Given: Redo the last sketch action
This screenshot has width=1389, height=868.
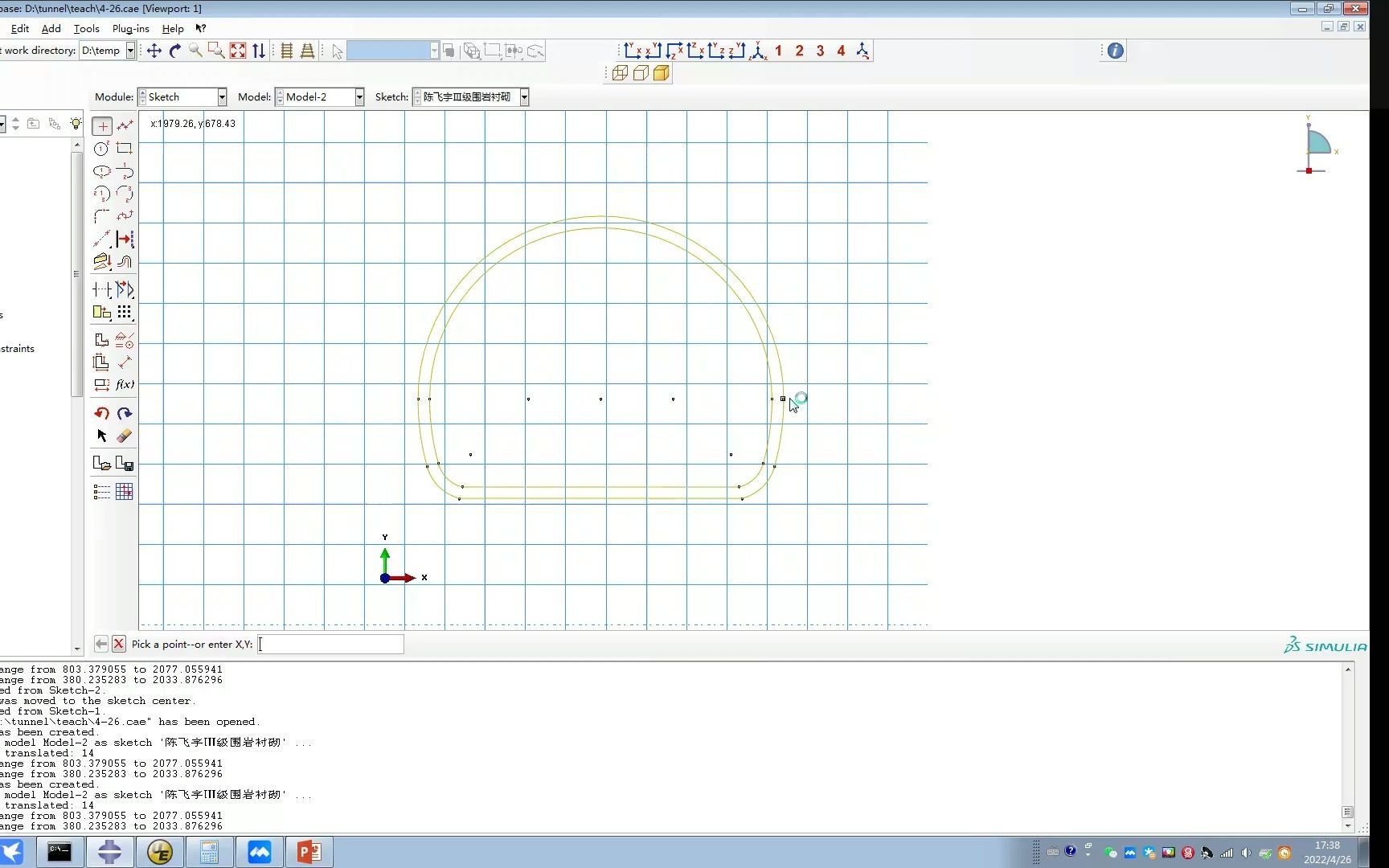Looking at the screenshot, I should [x=125, y=413].
